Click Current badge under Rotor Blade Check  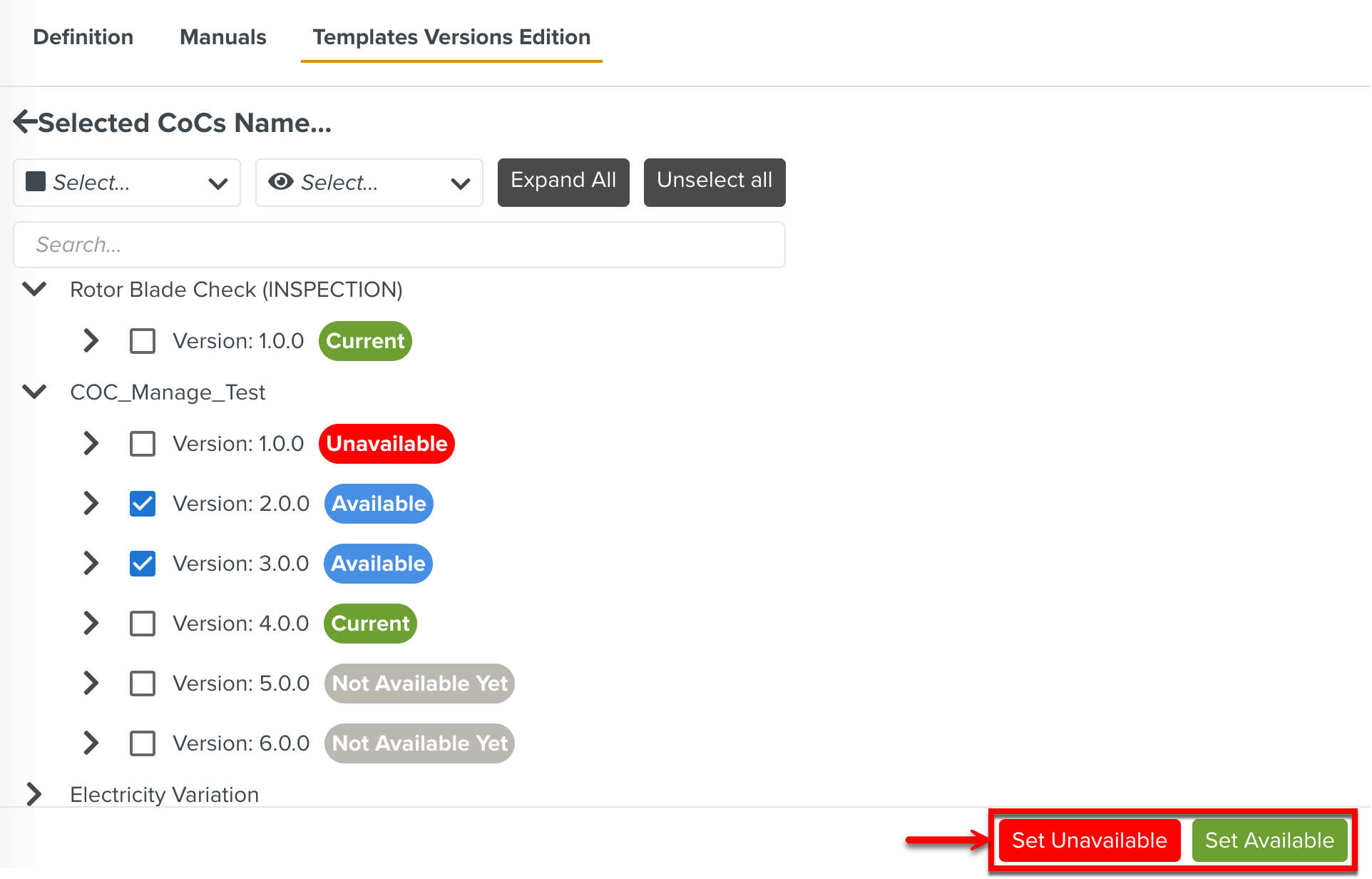click(x=365, y=341)
